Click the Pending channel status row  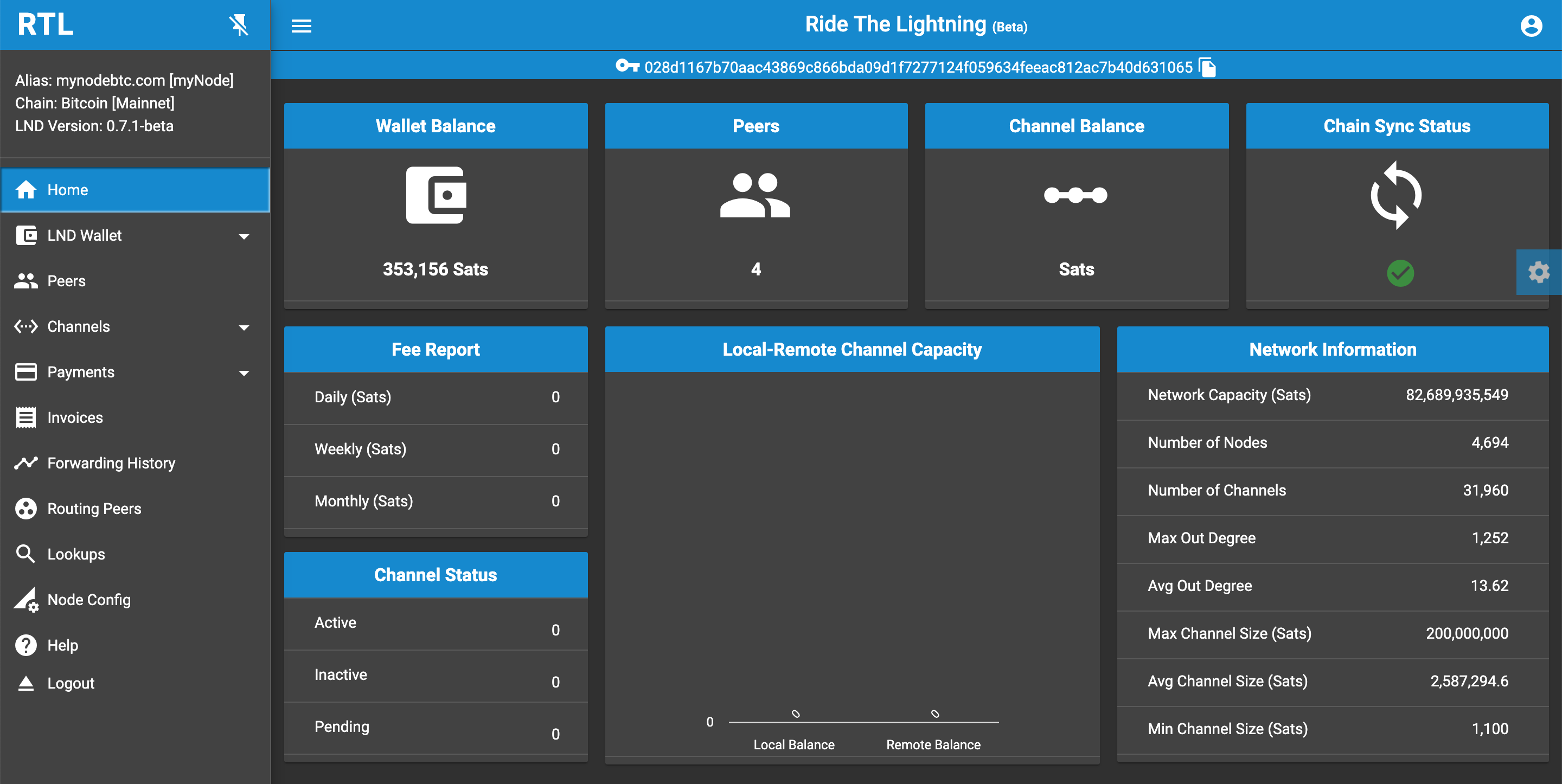pos(436,728)
